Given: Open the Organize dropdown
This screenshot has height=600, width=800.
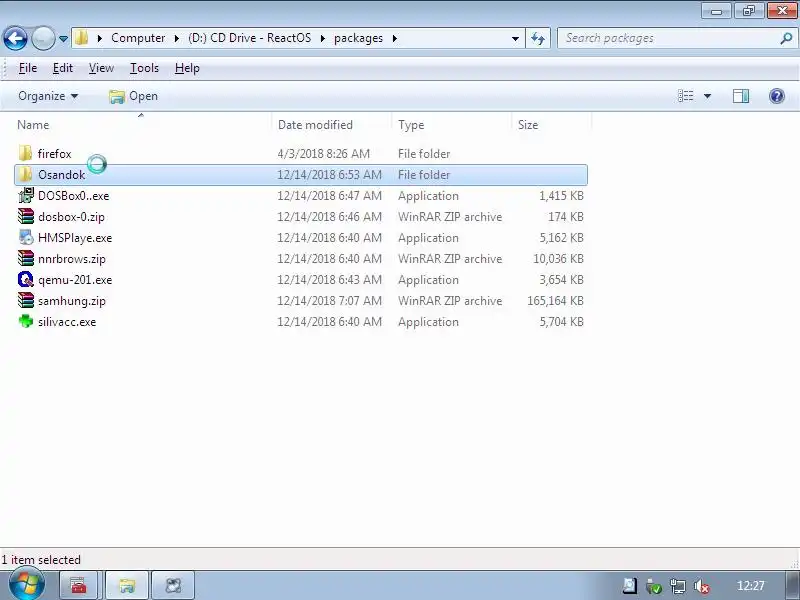Looking at the screenshot, I should 48,96.
